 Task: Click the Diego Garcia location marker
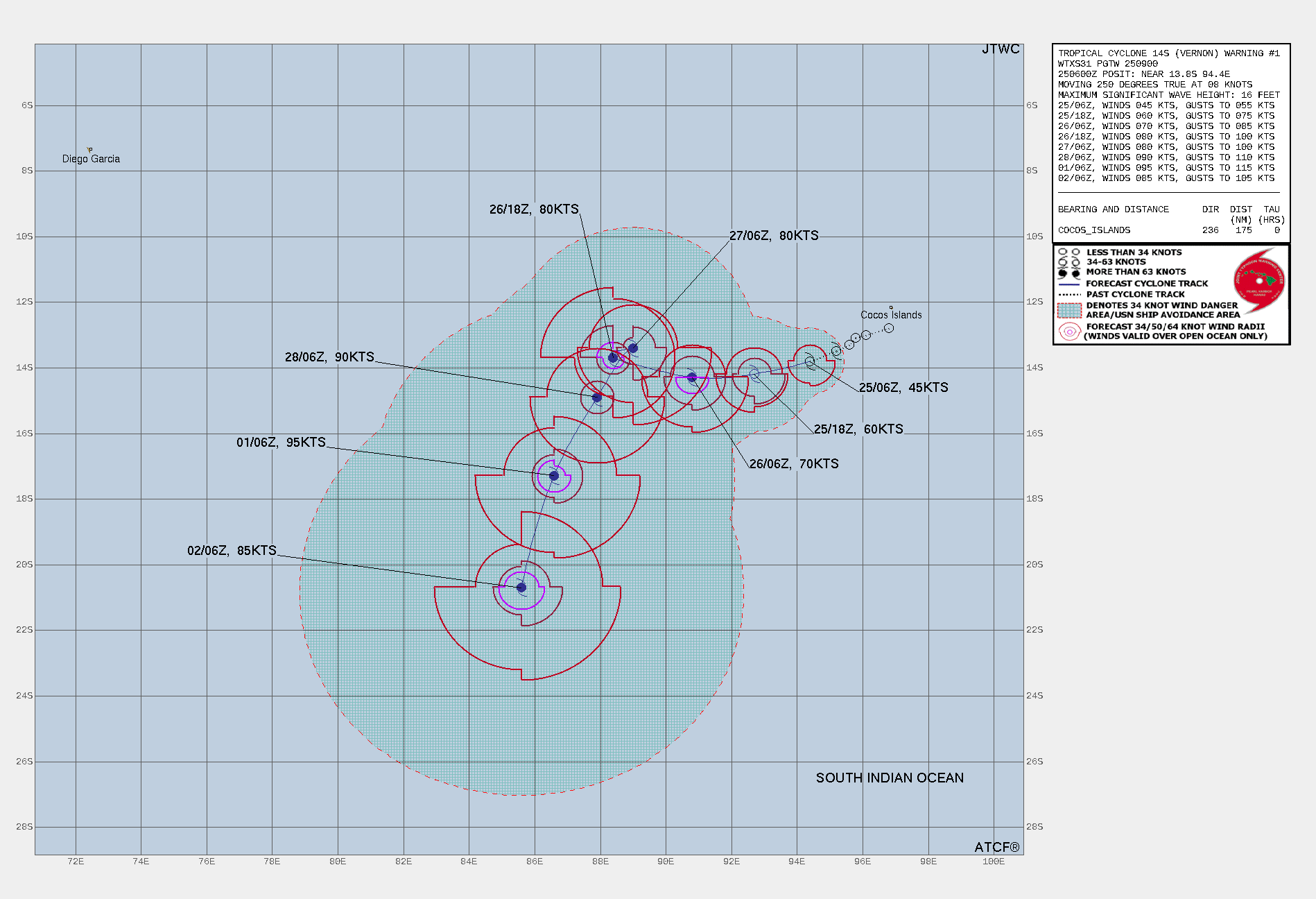(x=89, y=150)
